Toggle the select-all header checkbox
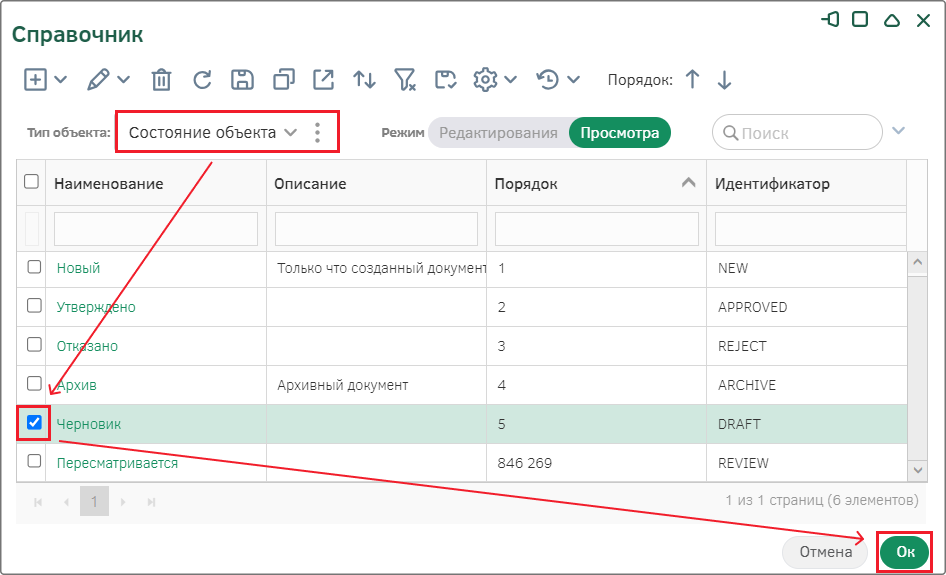Image resolution: width=946 pixels, height=575 pixels. 31,182
